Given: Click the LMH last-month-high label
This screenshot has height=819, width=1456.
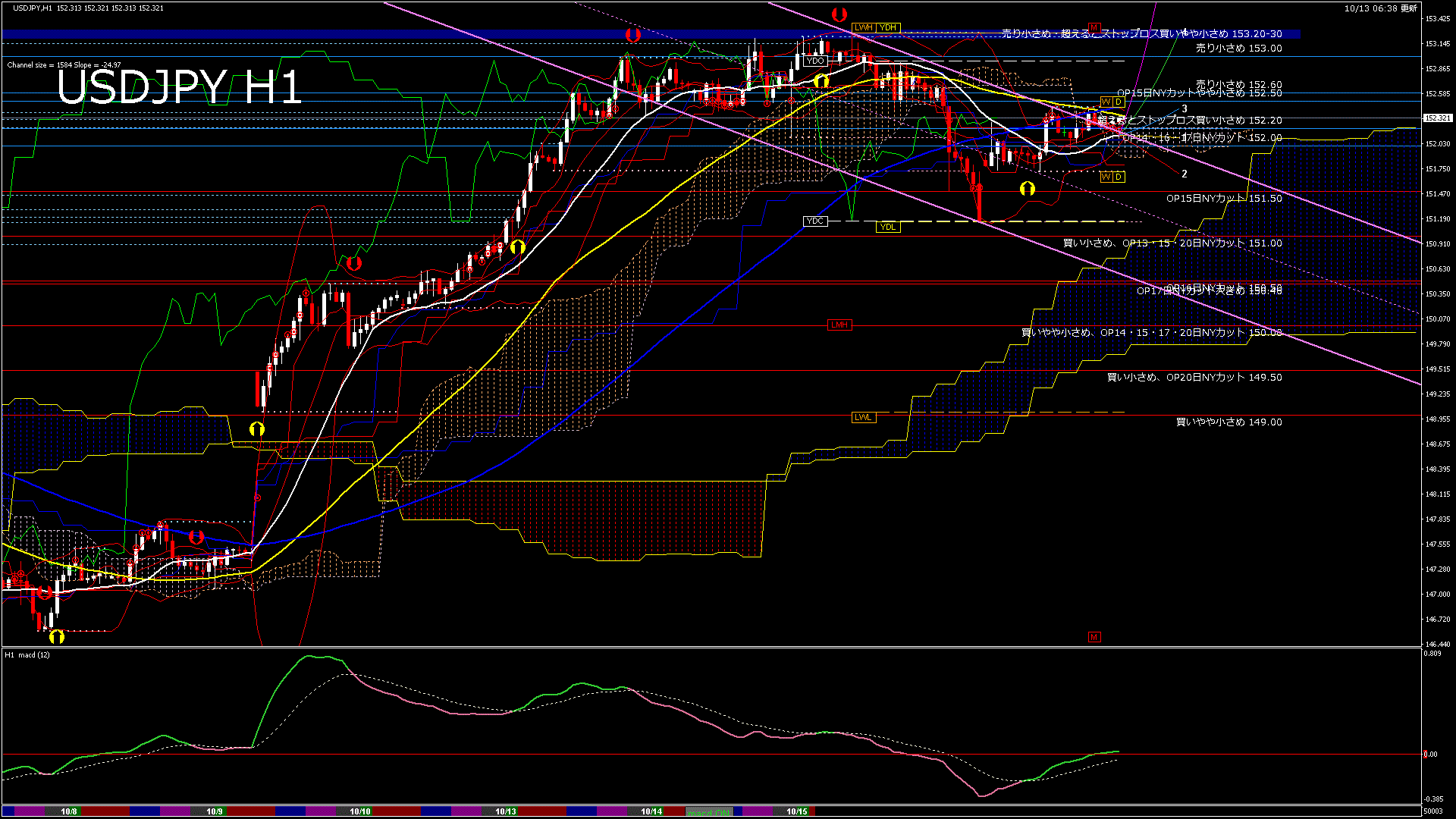Looking at the screenshot, I should (839, 325).
